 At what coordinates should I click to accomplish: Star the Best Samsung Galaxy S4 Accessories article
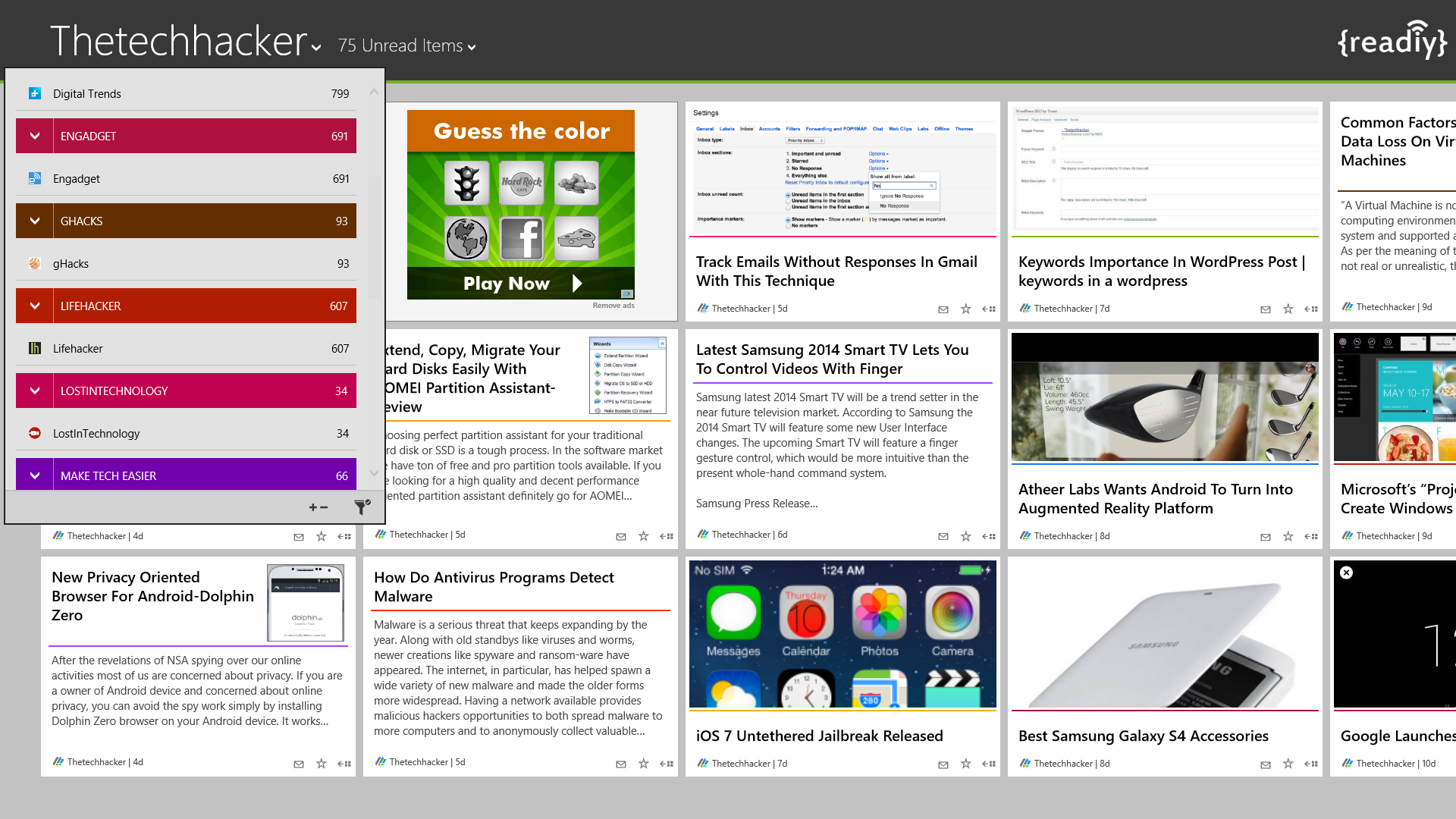(x=1288, y=764)
